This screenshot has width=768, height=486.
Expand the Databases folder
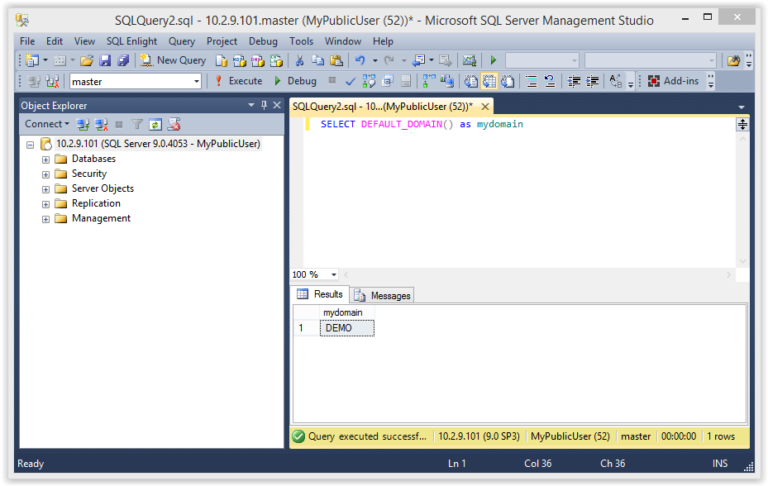(x=46, y=160)
